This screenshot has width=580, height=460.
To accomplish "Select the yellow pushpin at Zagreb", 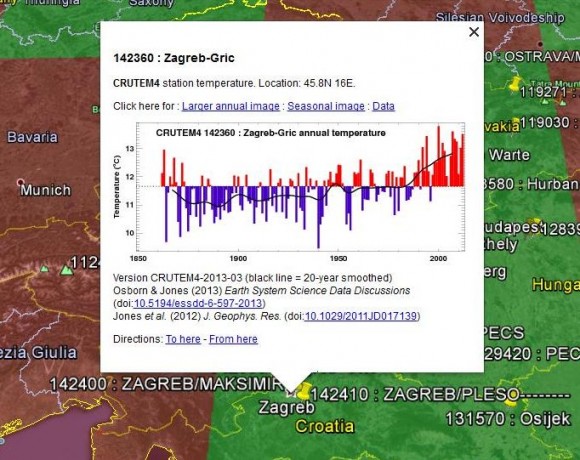I will (x=304, y=392).
